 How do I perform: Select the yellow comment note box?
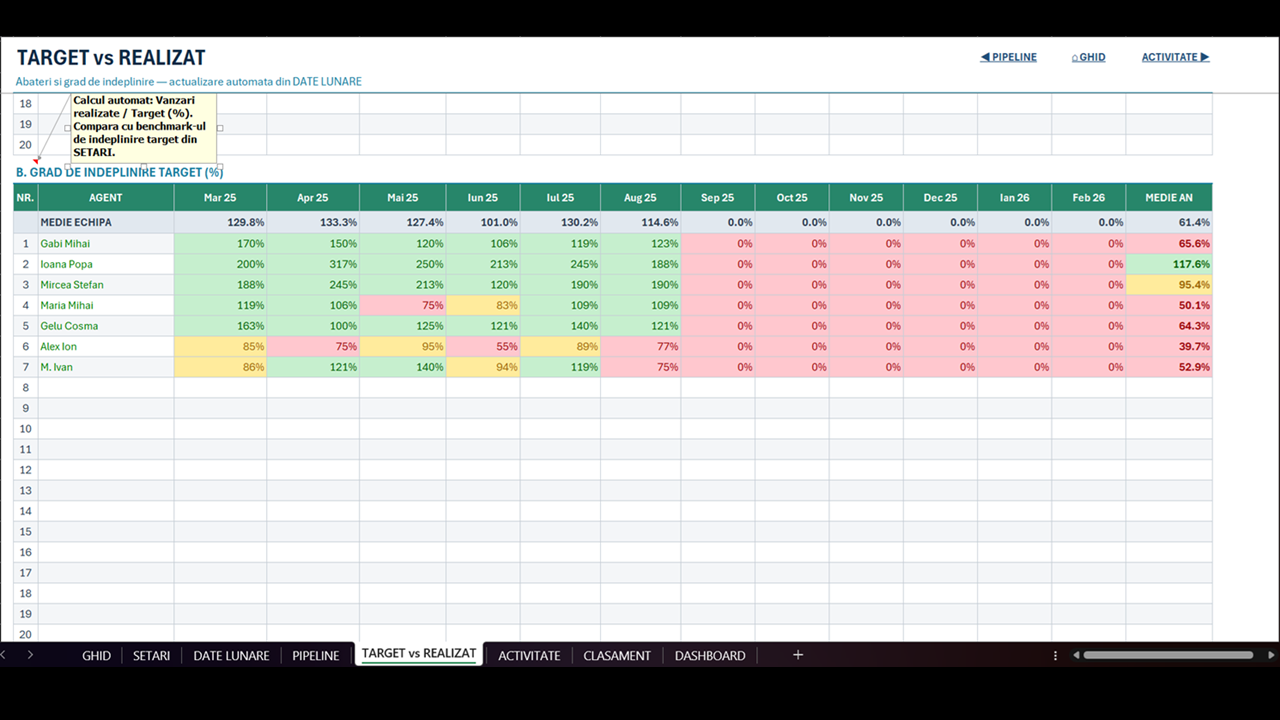tap(144, 127)
